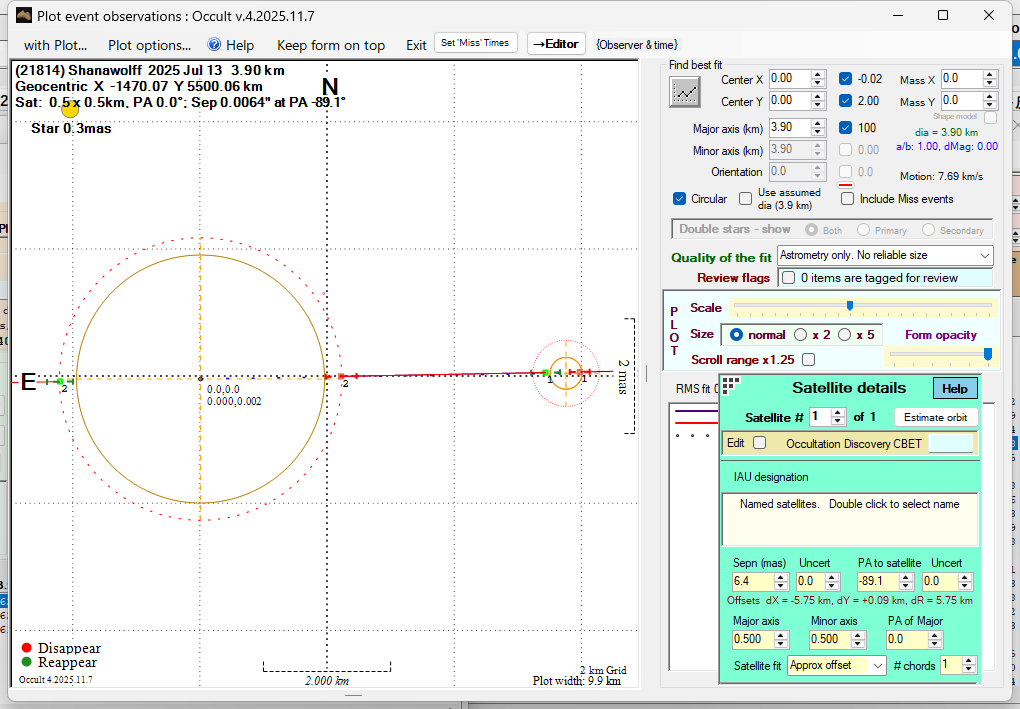
Task: Toggle the Circular checkbox
Action: pyautogui.click(x=680, y=199)
